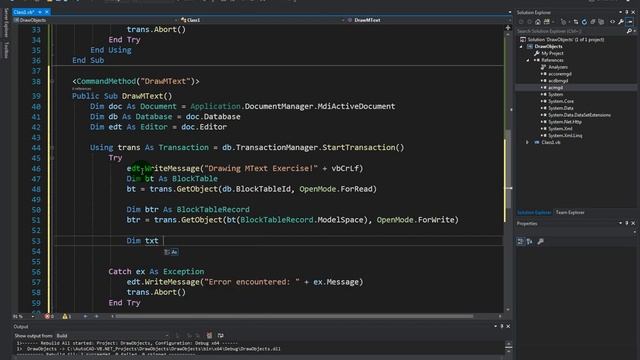Switch to the Class1.vb editor tab
This screenshot has width=640, height=360.
click(x=24, y=12)
